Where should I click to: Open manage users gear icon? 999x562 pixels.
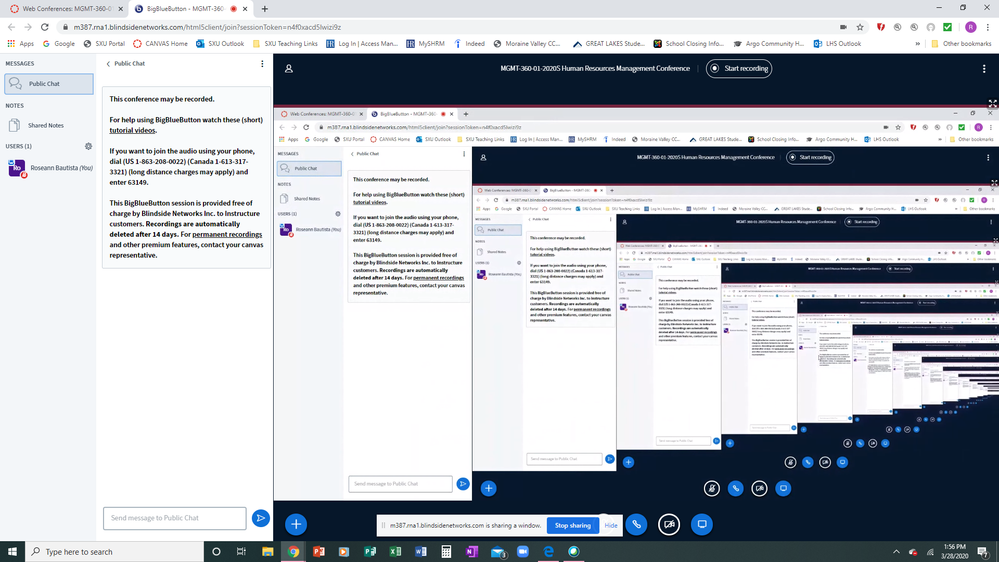(89, 146)
